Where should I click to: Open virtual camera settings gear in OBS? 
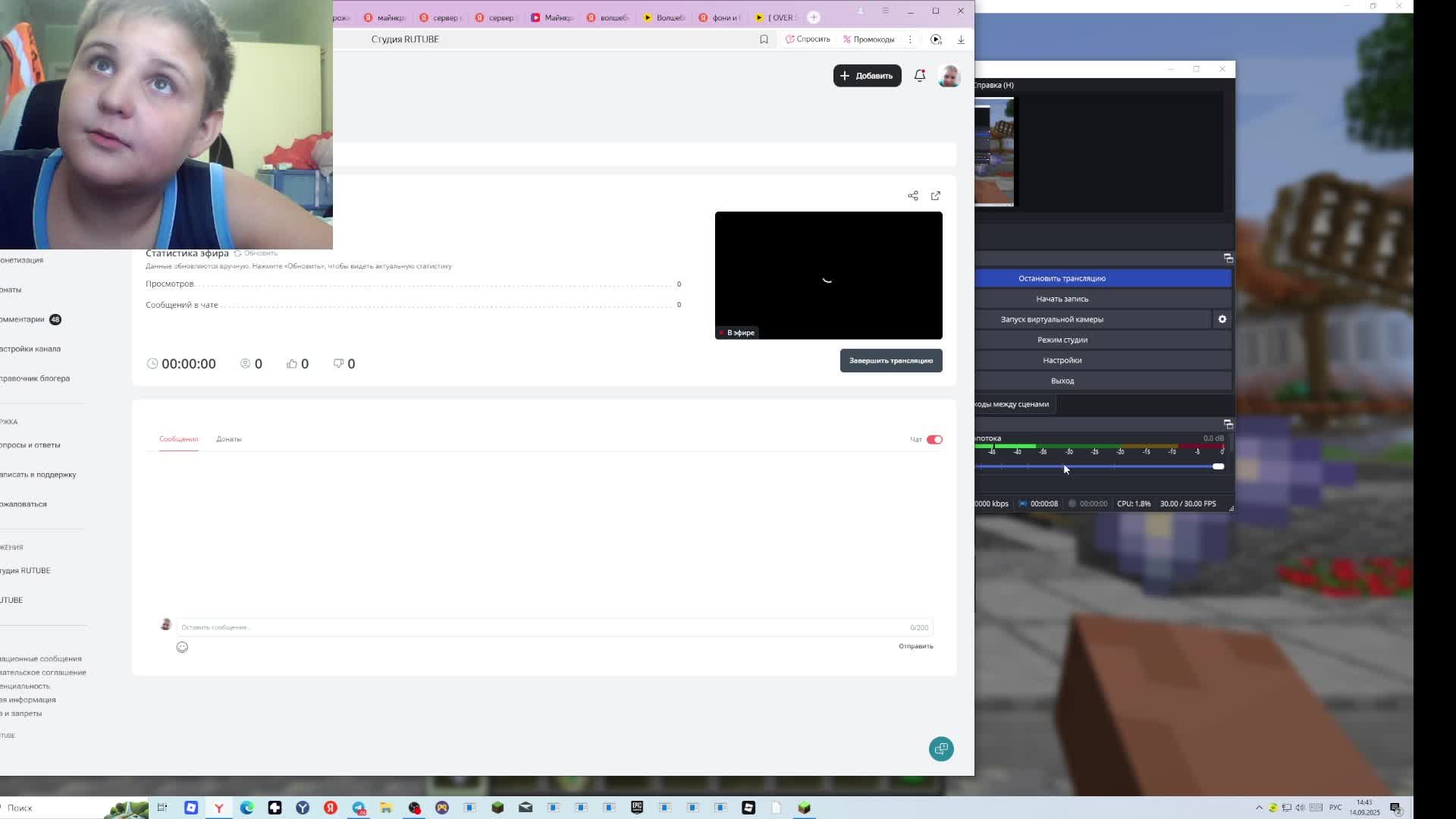[x=1222, y=319]
